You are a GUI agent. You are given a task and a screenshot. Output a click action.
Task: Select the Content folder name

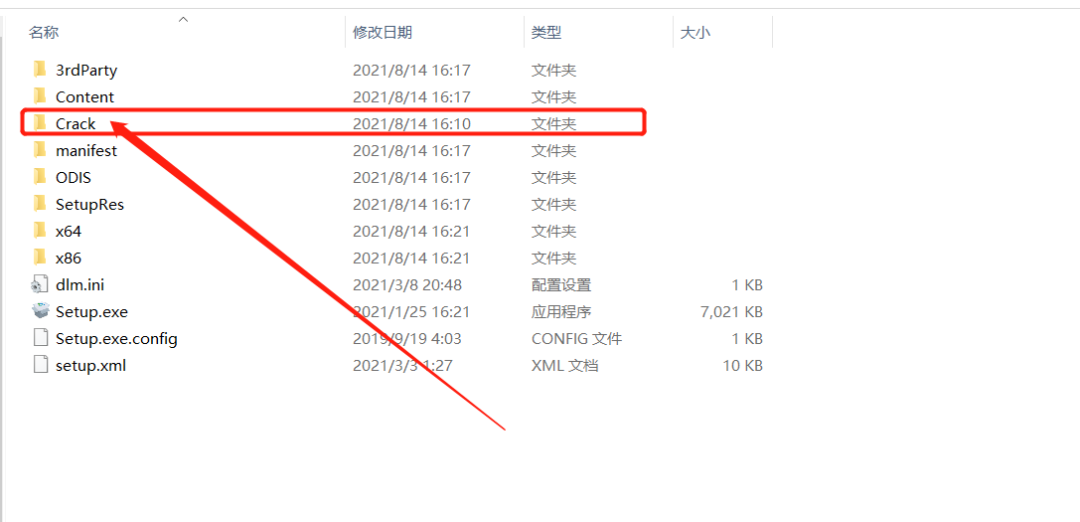(85, 97)
